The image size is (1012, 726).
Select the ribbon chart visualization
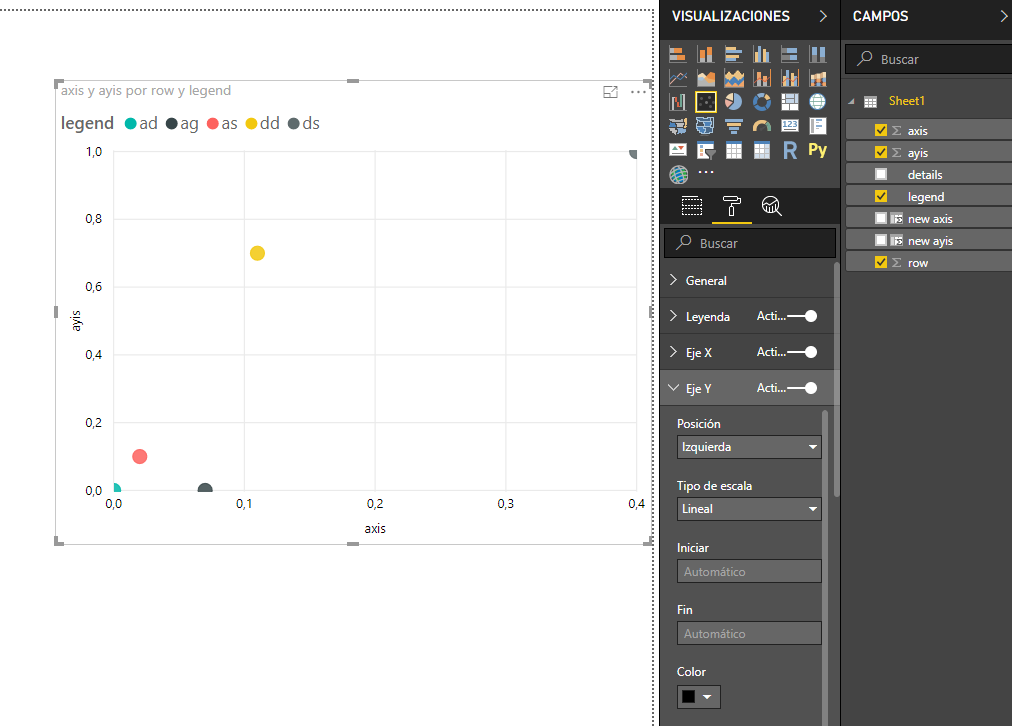818,78
